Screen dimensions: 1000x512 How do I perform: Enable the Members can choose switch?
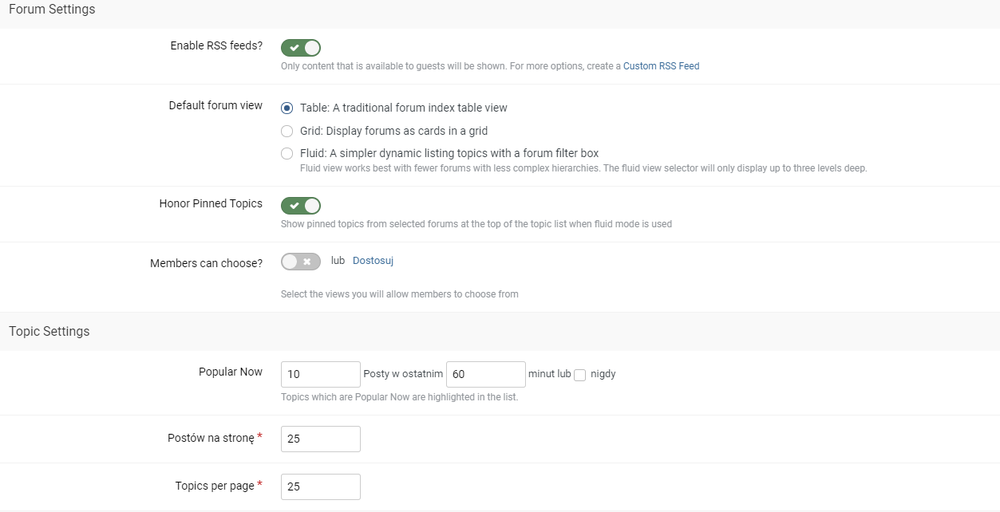point(300,261)
